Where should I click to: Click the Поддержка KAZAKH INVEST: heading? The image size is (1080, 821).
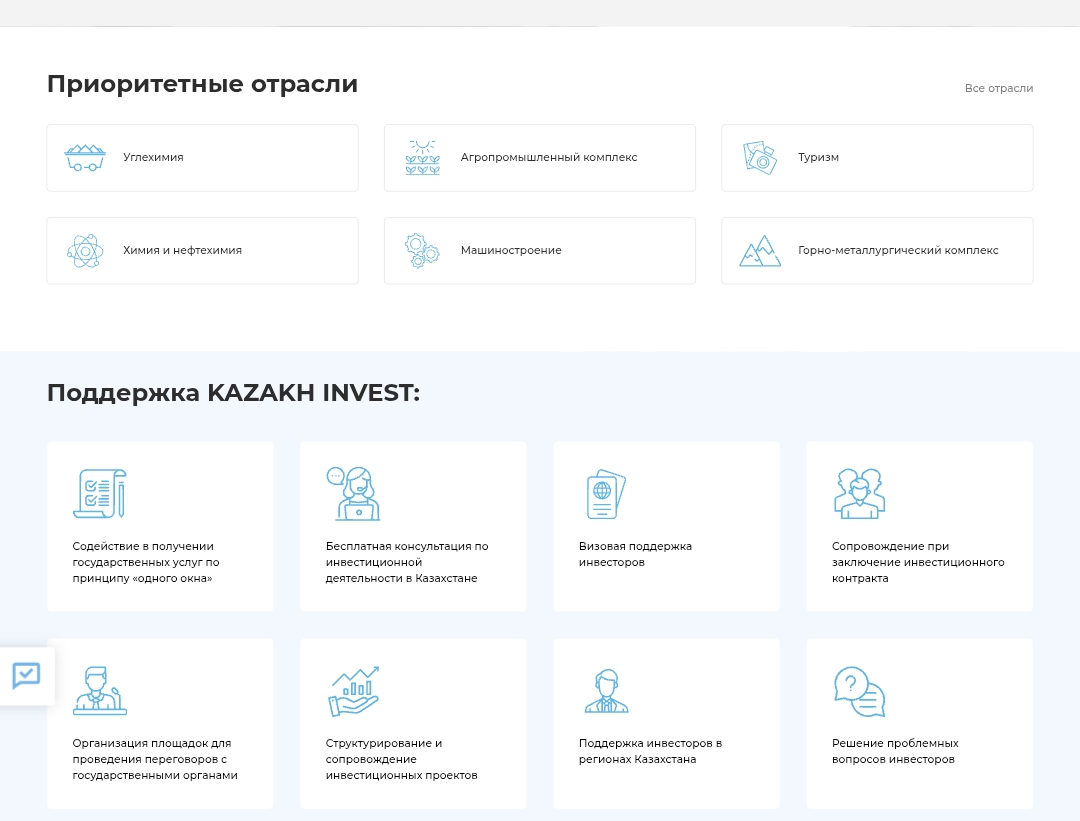coord(233,393)
